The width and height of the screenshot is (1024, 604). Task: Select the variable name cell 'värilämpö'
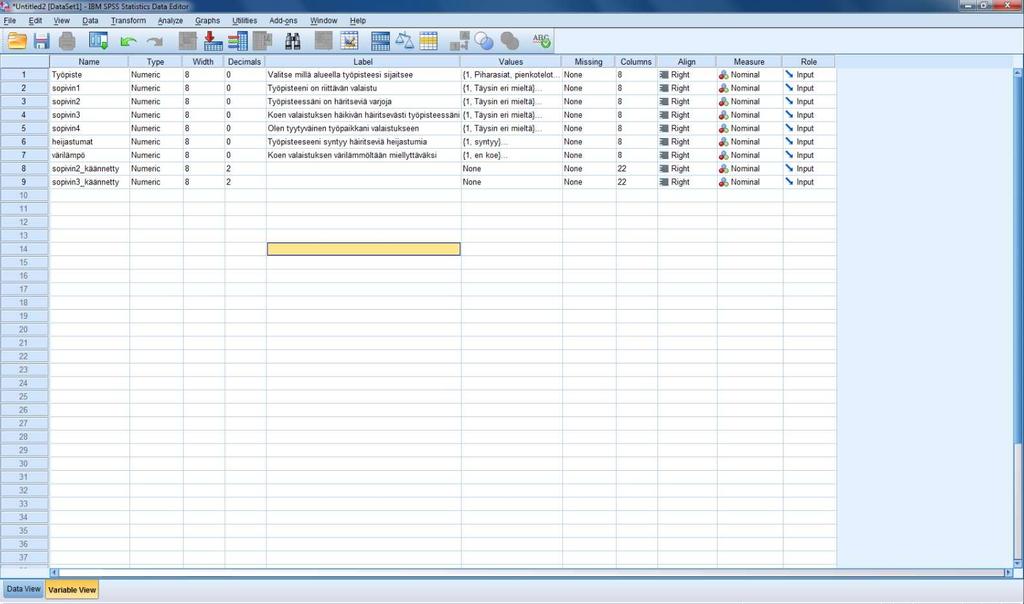click(x=89, y=155)
